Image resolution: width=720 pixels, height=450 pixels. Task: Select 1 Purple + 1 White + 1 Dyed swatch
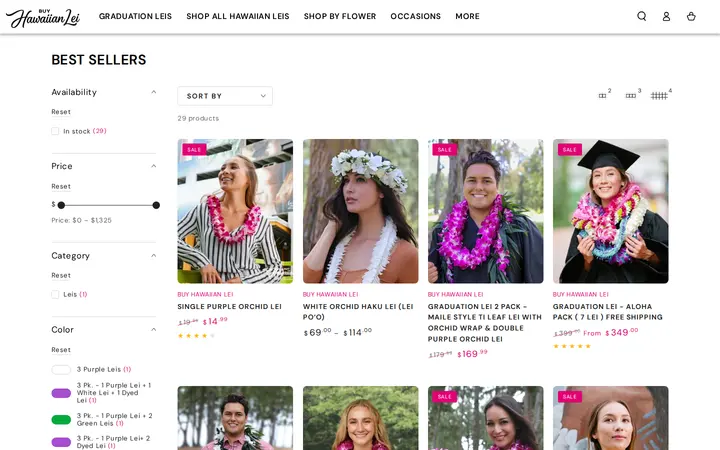61,393
